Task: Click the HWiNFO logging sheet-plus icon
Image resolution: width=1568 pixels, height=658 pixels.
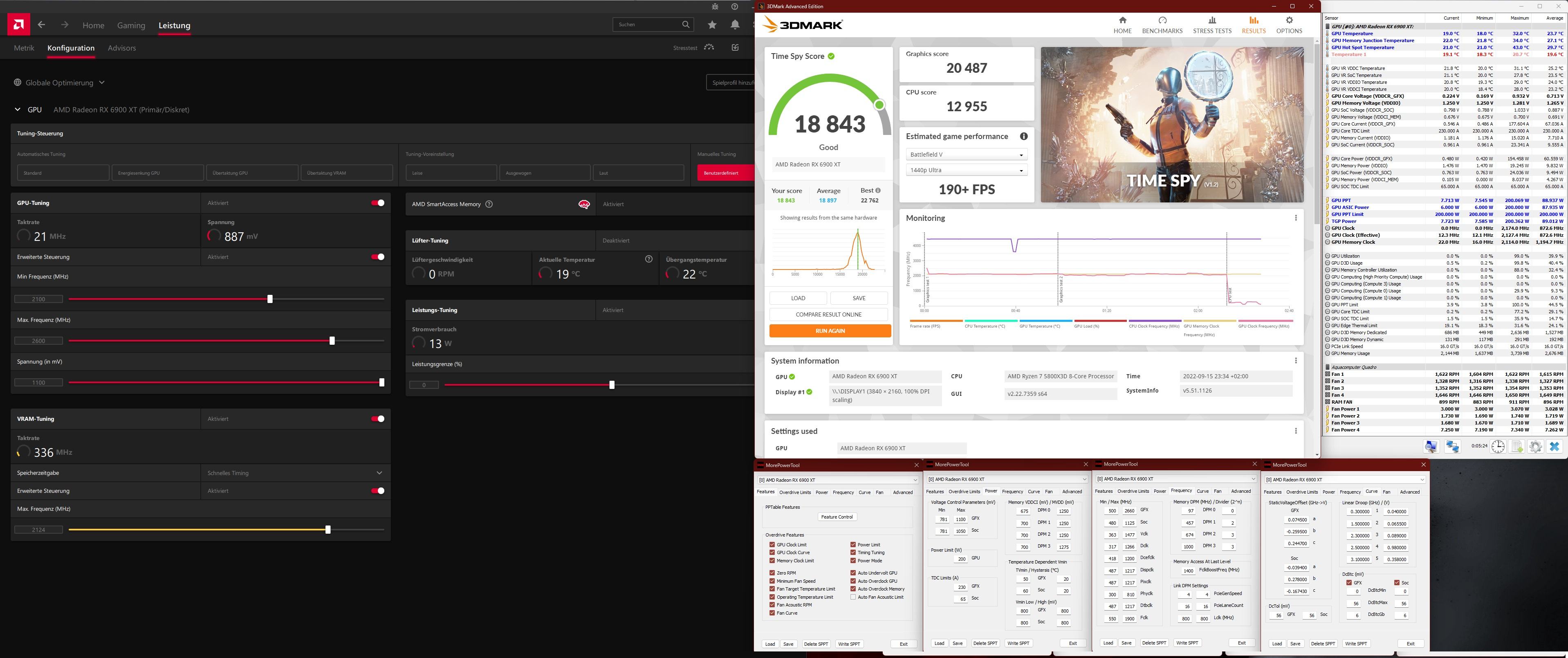Action: point(1517,446)
